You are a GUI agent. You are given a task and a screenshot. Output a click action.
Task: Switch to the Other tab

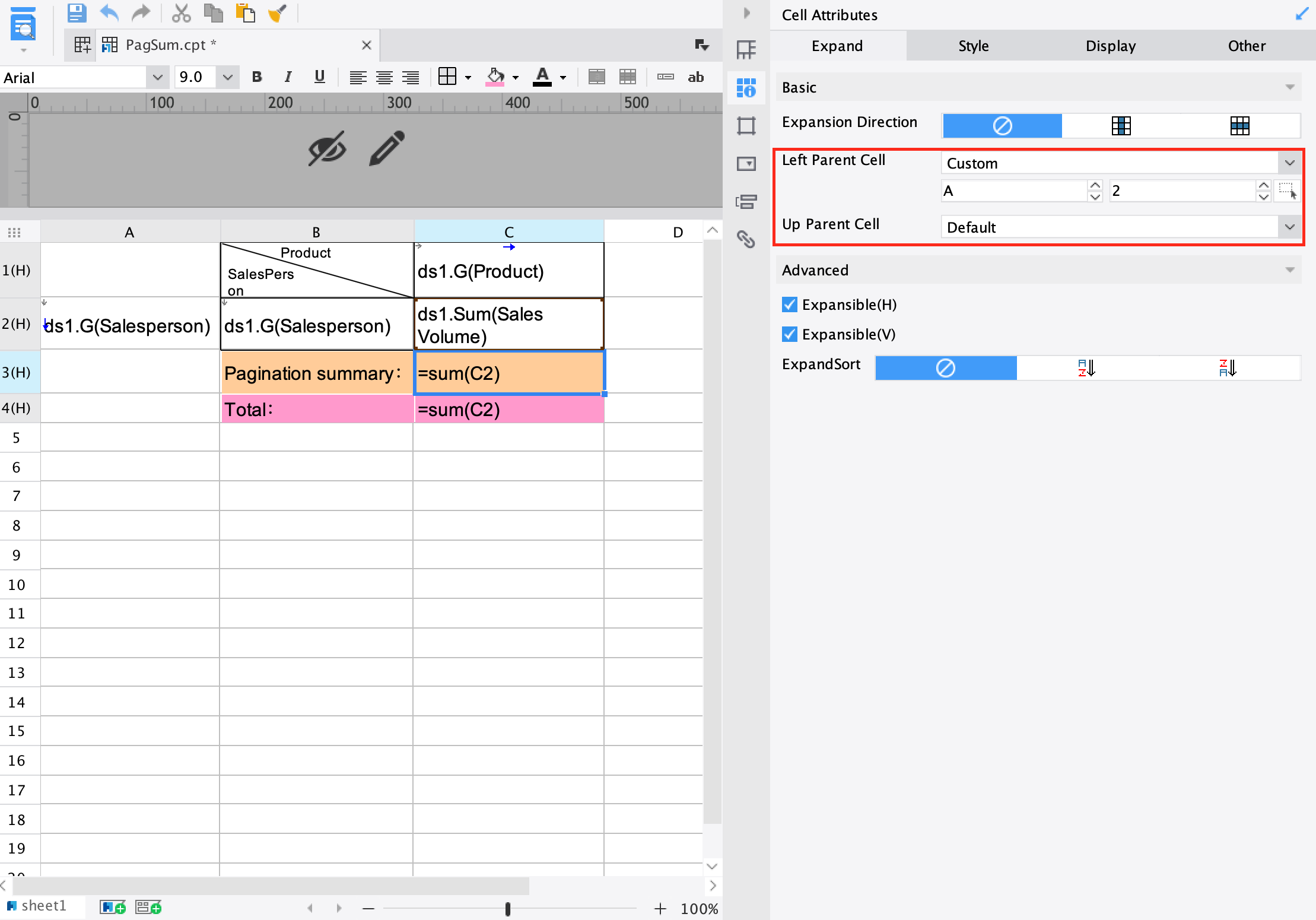1247,46
